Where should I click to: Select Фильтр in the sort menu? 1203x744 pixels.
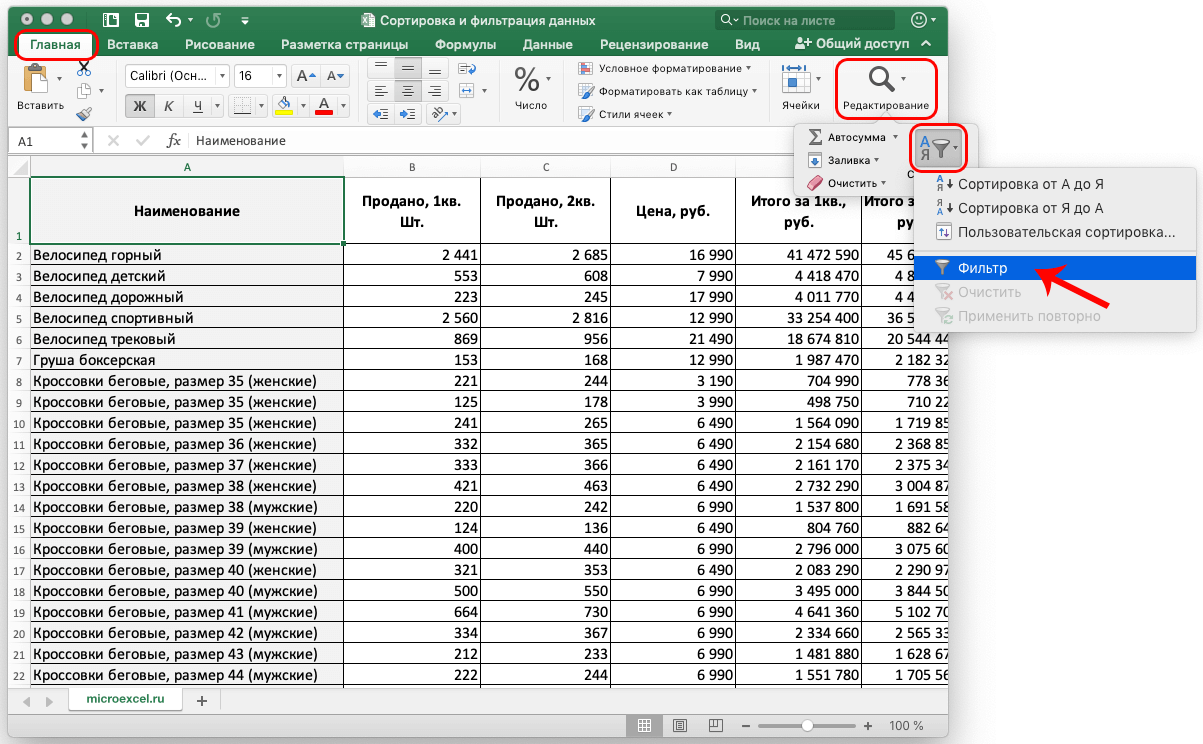(1055, 268)
